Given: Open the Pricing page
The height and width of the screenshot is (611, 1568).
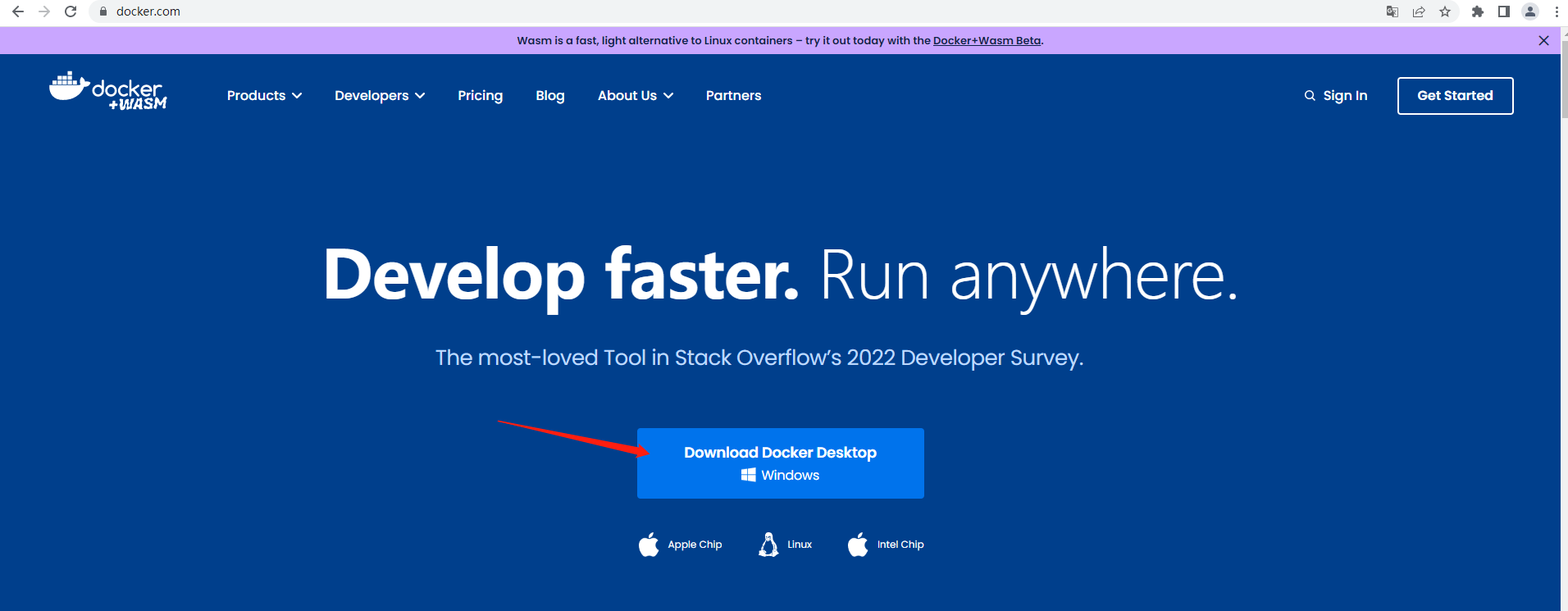Looking at the screenshot, I should 481,96.
